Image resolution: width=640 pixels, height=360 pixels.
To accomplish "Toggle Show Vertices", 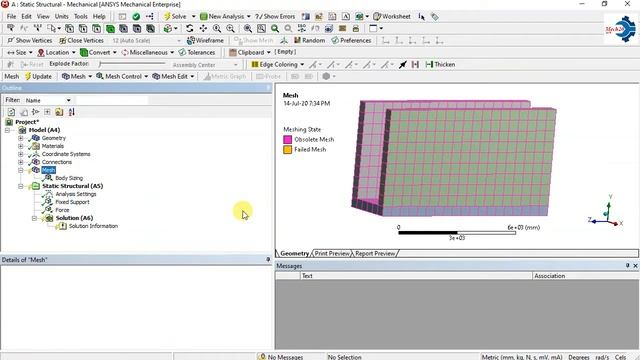I will pyautogui.click(x=30, y=40).
